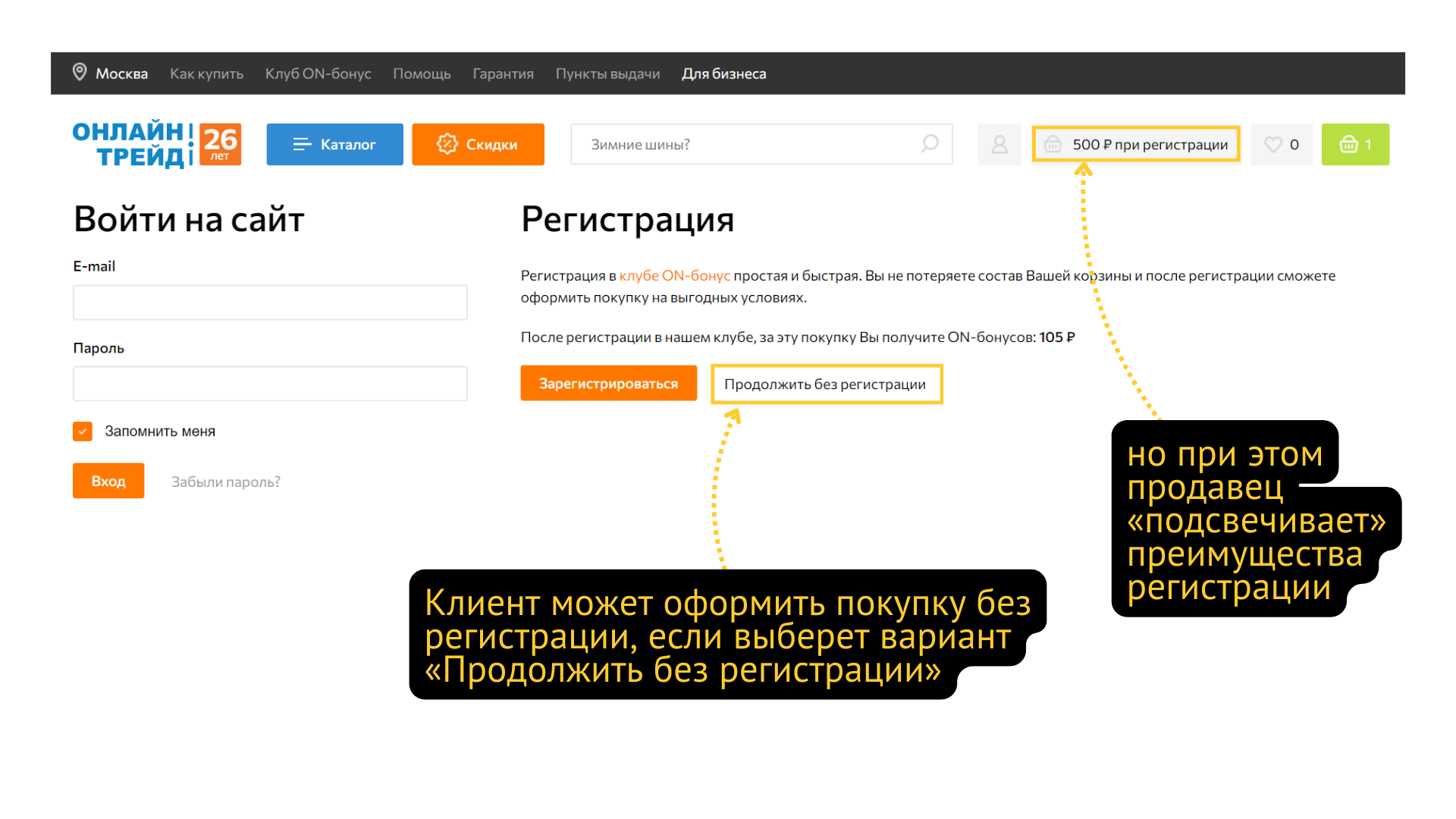Screen dimensions: 1456x819
Task: Open the Каталог menu
Action: pyautogui.click(x=334, y=144)
